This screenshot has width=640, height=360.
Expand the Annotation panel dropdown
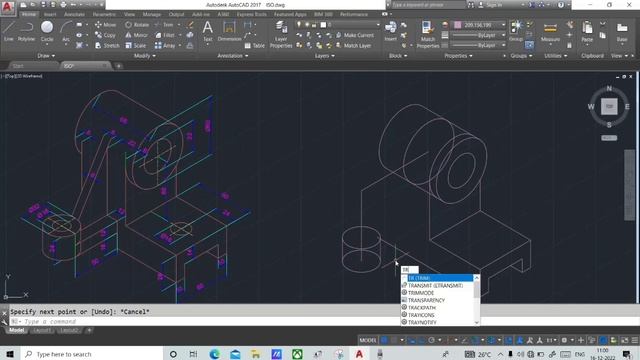point(233,56)
